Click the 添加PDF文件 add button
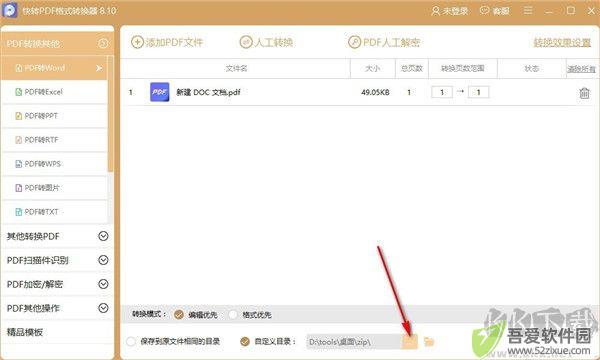This screenshot has width=600, height=360. [x=167, y=42]
